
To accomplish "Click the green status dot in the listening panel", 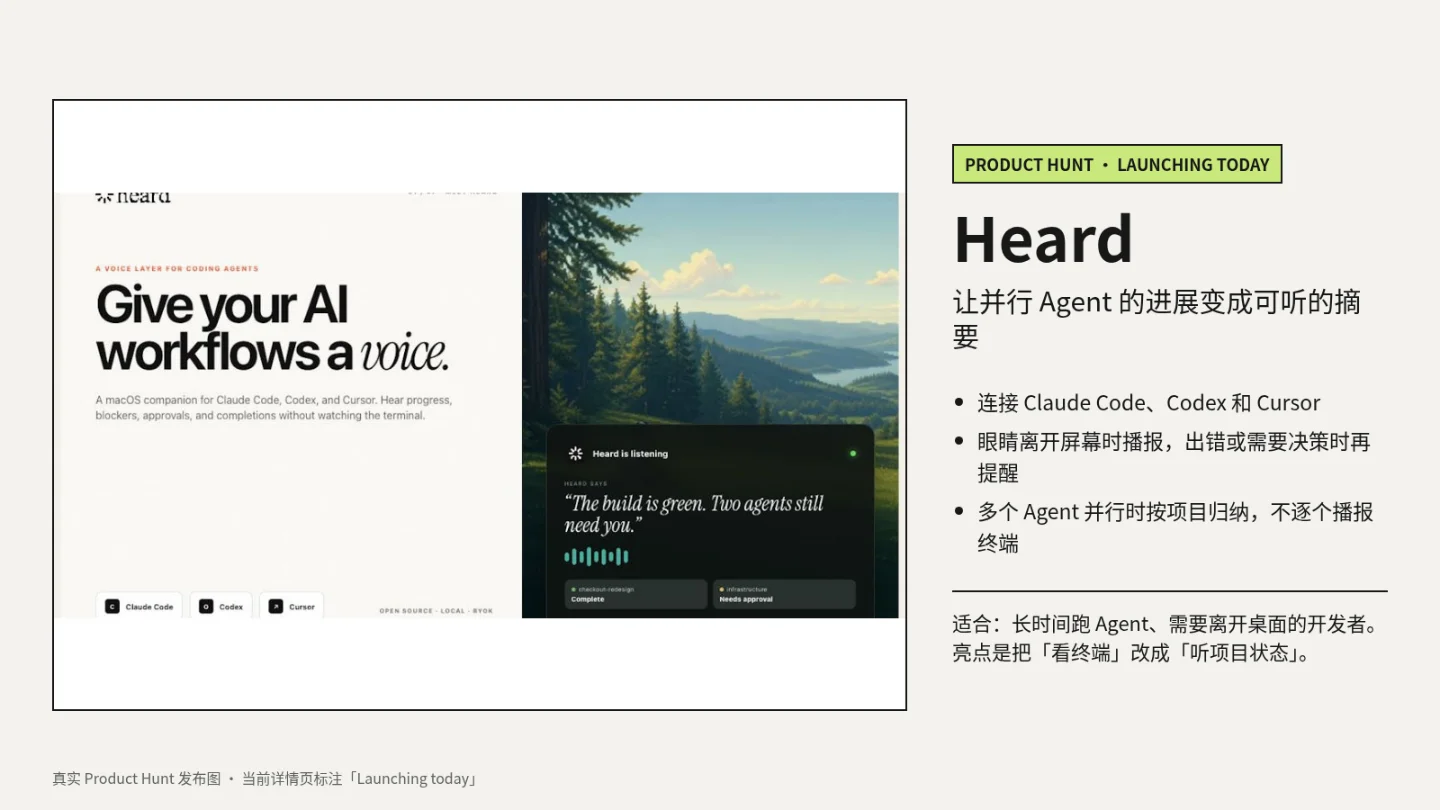I will point(853,454).
